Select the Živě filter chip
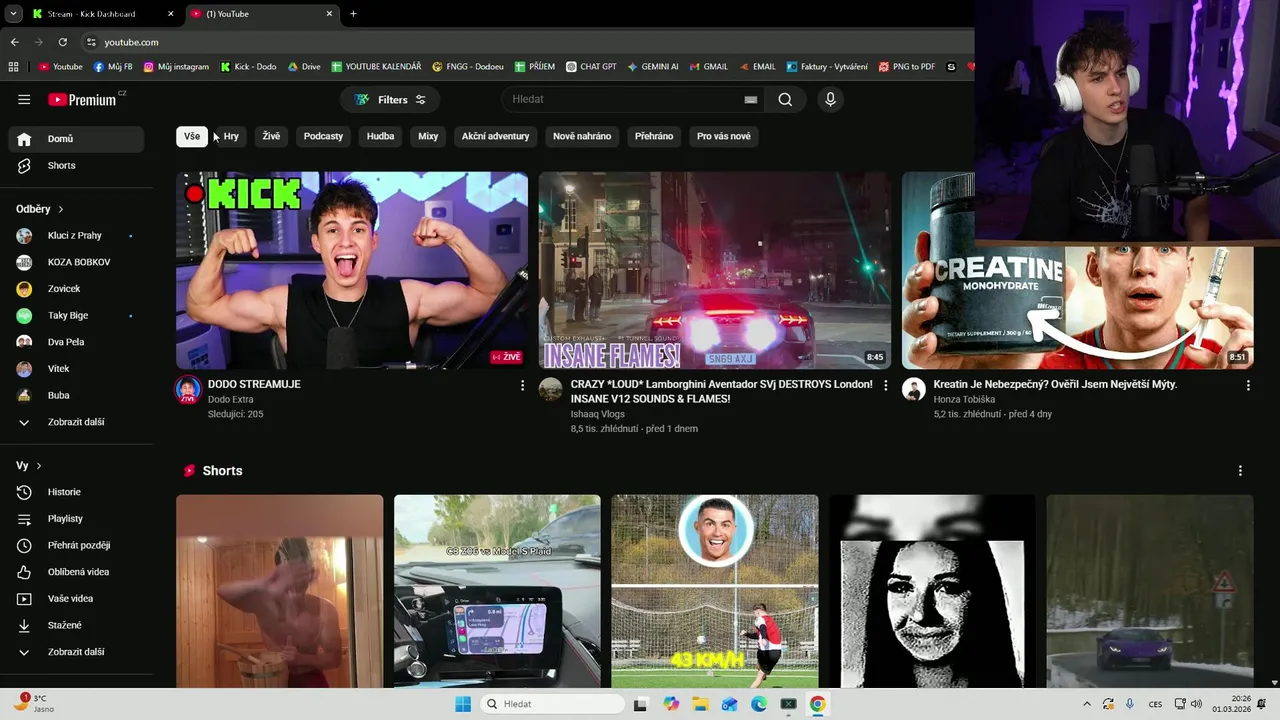The width and height of the screenshot is (1280, 720). coord(271,136)
